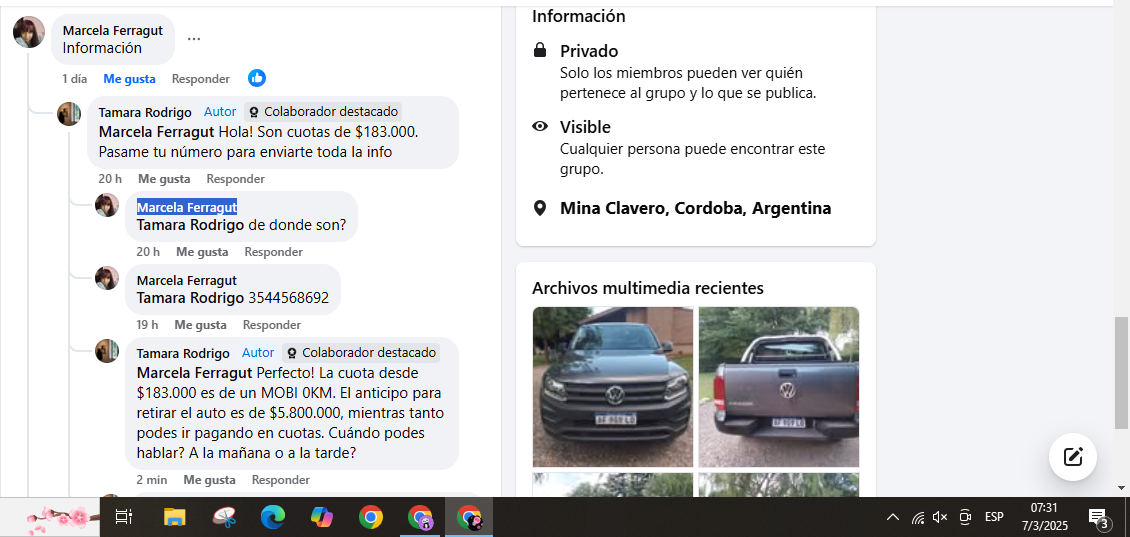
Task: Toggle the muted volume icon in tray
Action: point(940,517)
